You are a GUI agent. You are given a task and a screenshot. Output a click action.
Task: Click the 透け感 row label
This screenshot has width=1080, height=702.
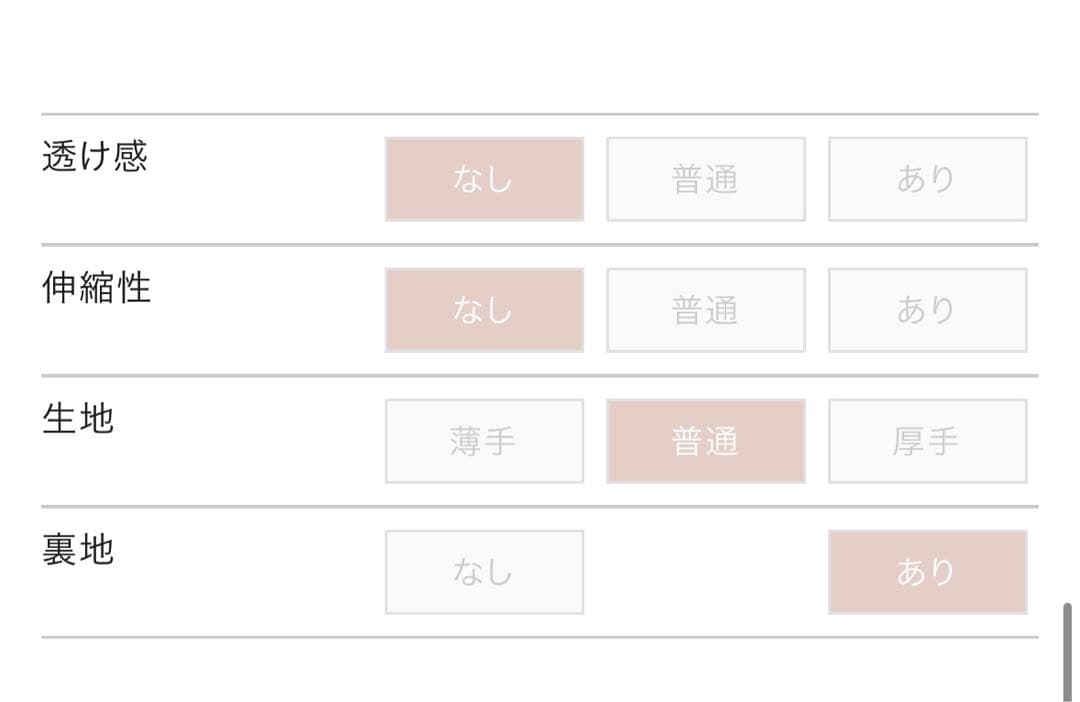[x=95, y=156]
